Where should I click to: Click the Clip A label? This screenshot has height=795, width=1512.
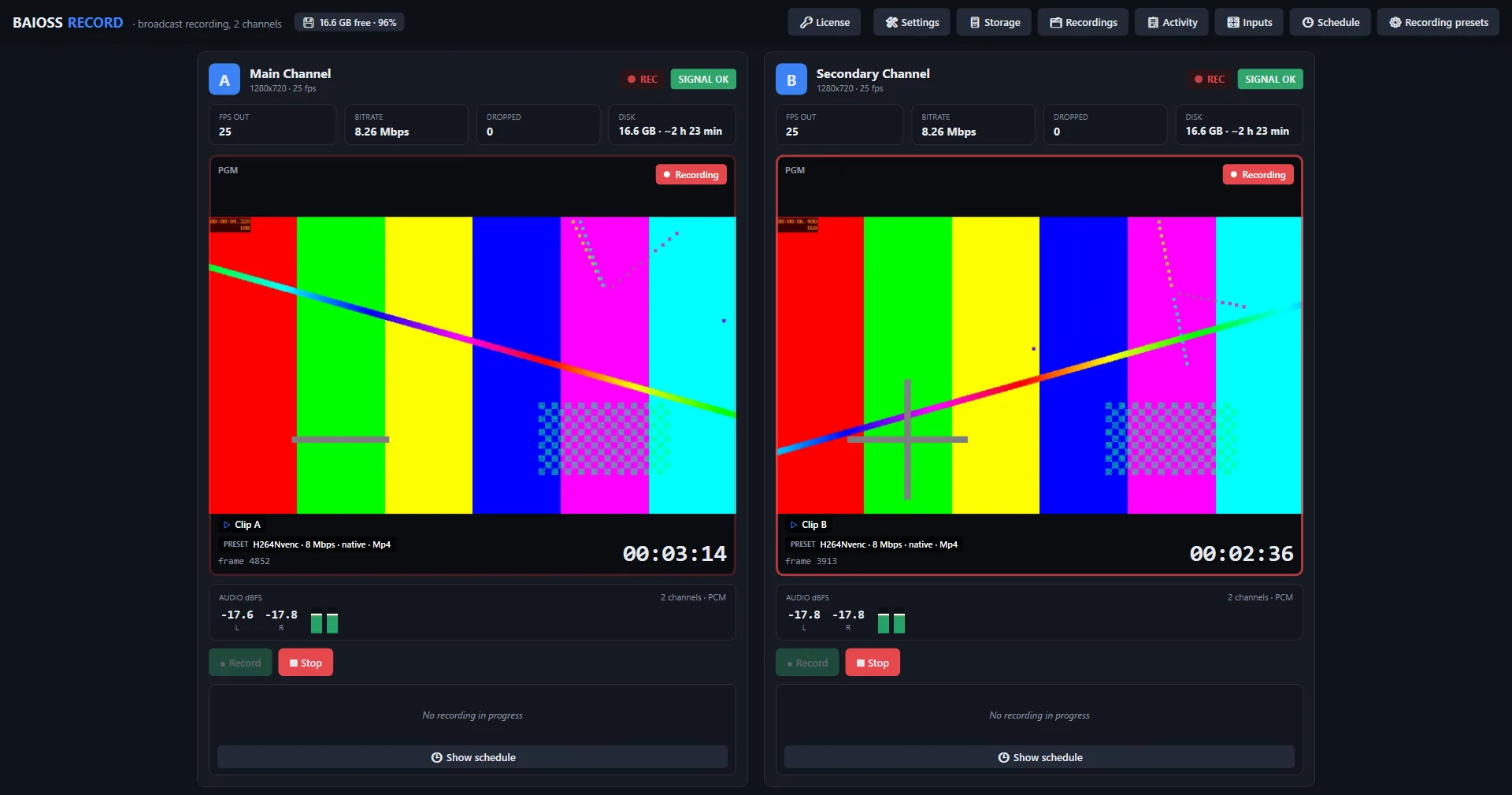[242, 525]
